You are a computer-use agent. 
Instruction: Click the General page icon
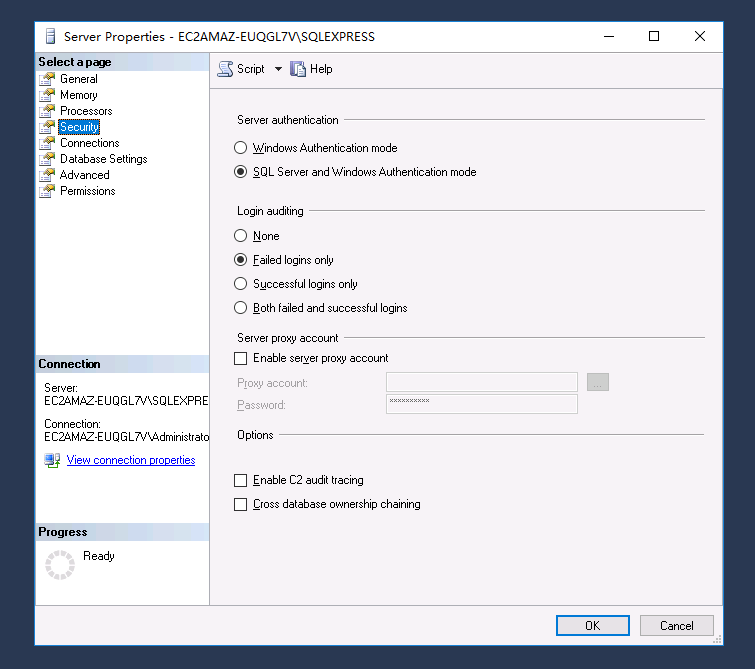pos(47,79)
